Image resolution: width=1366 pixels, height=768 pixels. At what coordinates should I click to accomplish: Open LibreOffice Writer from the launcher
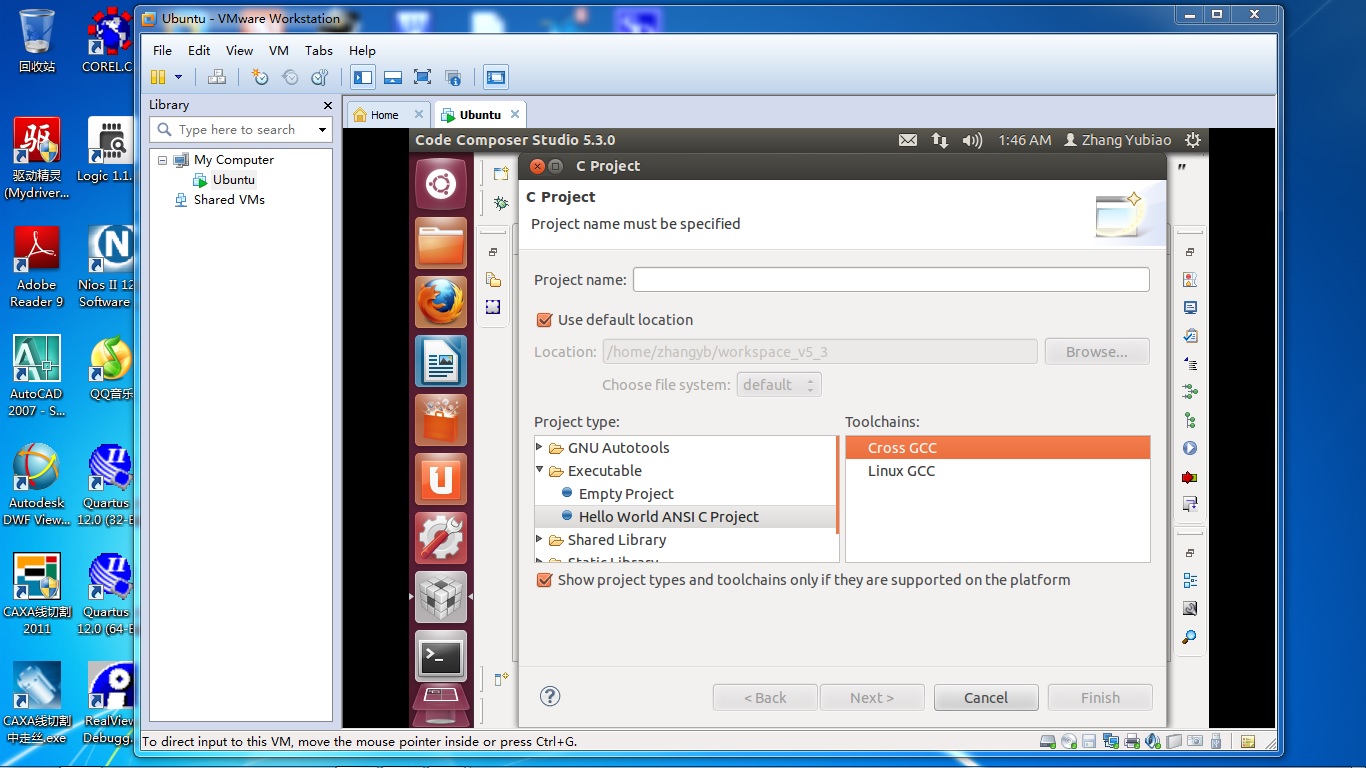[441, 361]
